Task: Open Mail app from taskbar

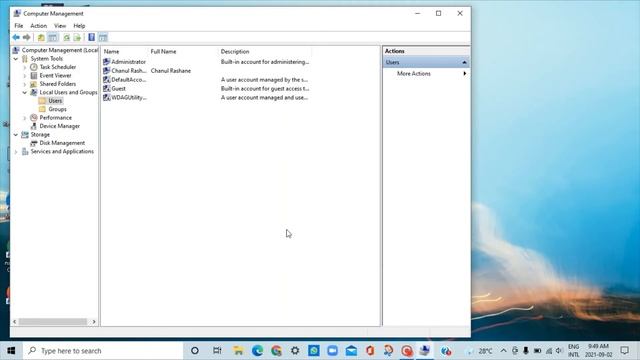Action: [x=351, y=351]
